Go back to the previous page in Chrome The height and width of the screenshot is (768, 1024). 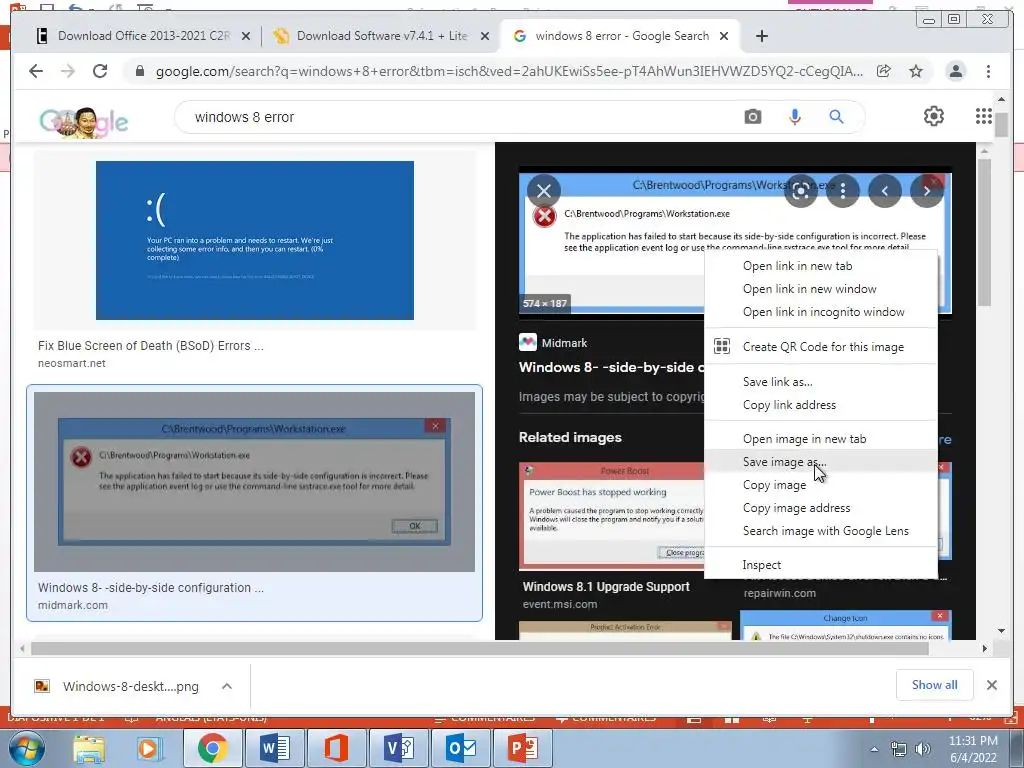coord(36,71)
